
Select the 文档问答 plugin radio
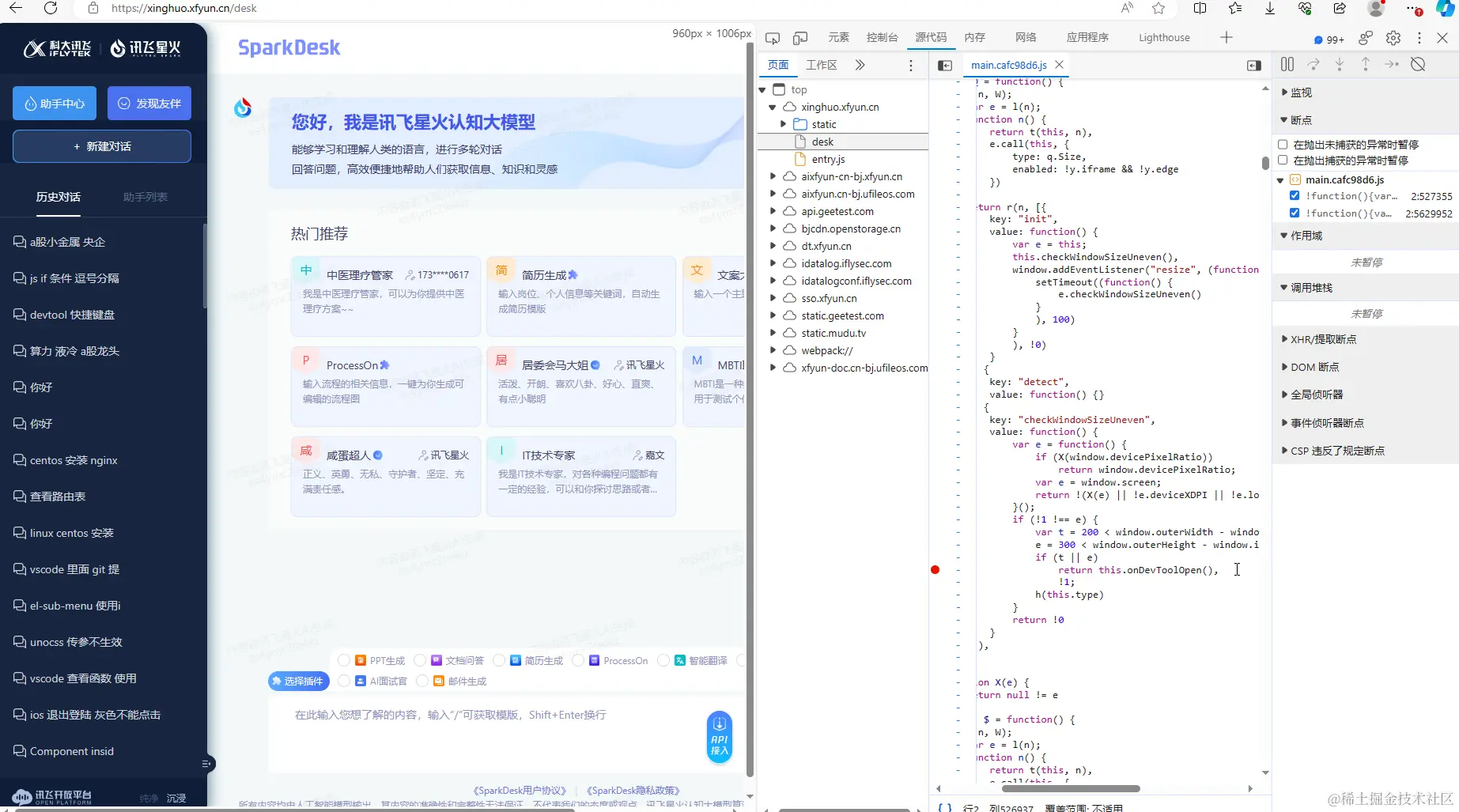420,660
